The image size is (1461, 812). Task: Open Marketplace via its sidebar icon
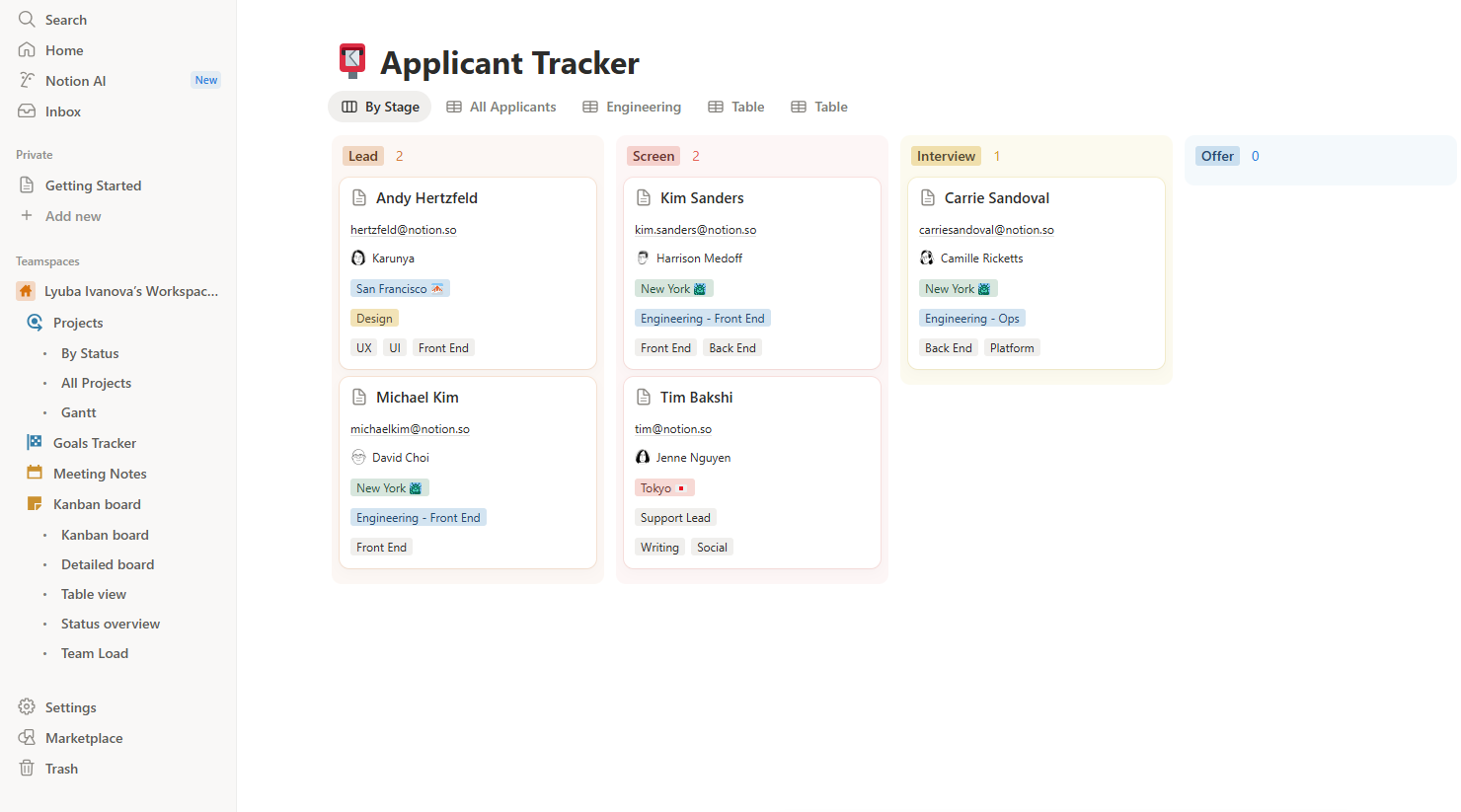[27, 738]
